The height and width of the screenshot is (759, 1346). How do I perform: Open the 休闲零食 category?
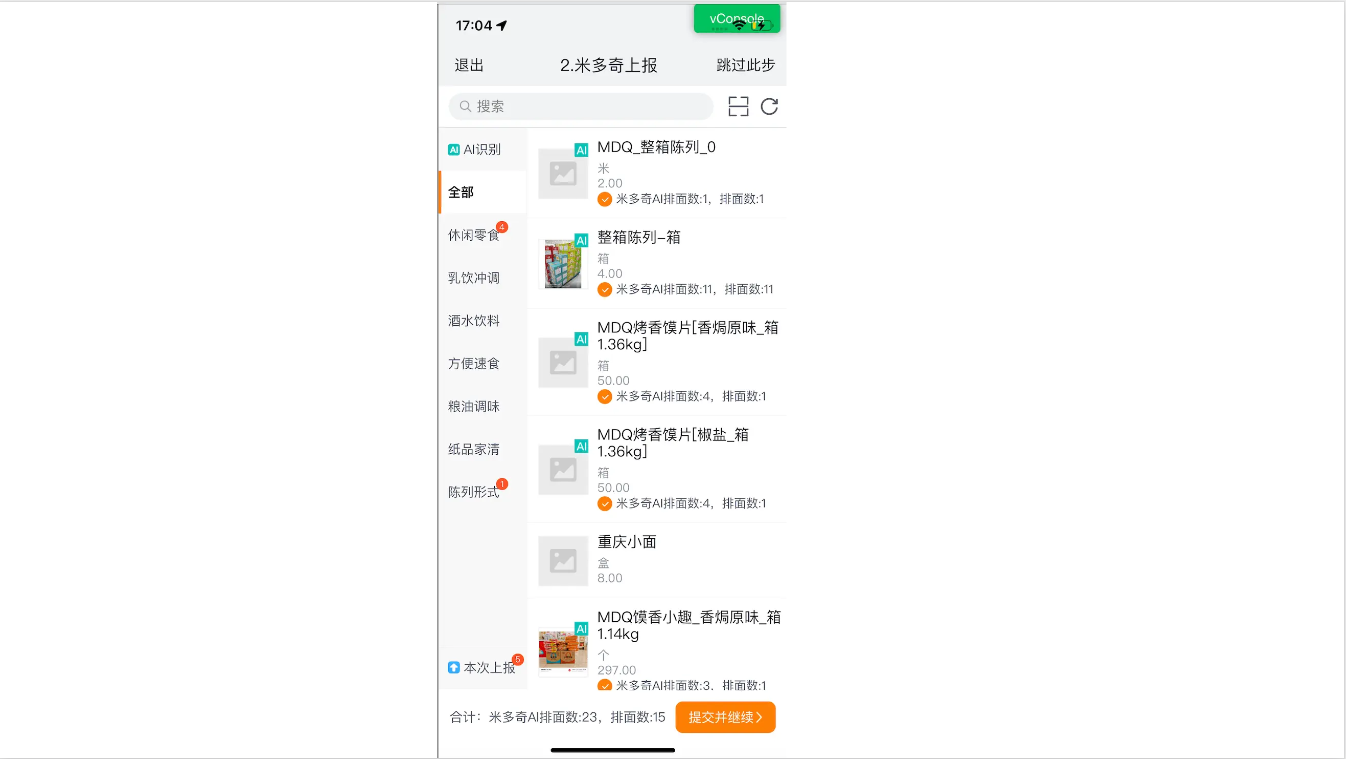click(482, 235)
